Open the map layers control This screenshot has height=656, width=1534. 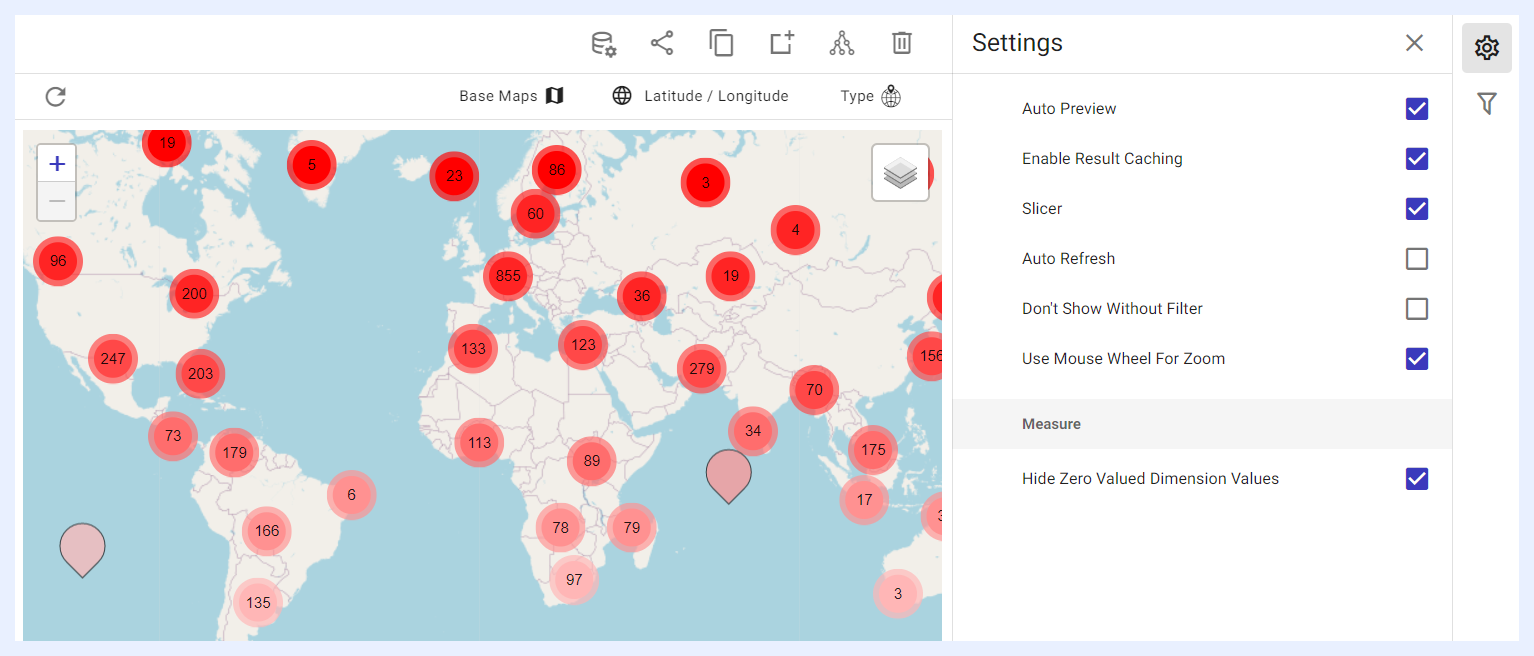[900, 173]
